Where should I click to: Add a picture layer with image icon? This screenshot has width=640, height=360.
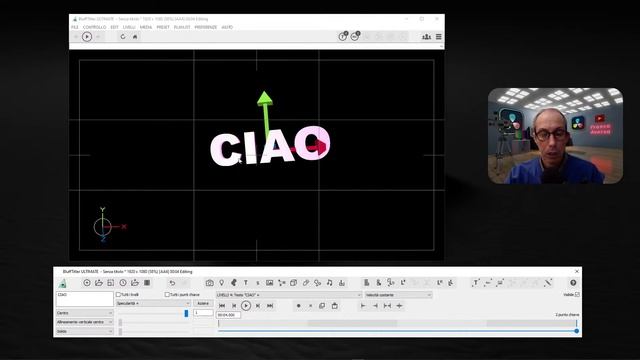269,283
